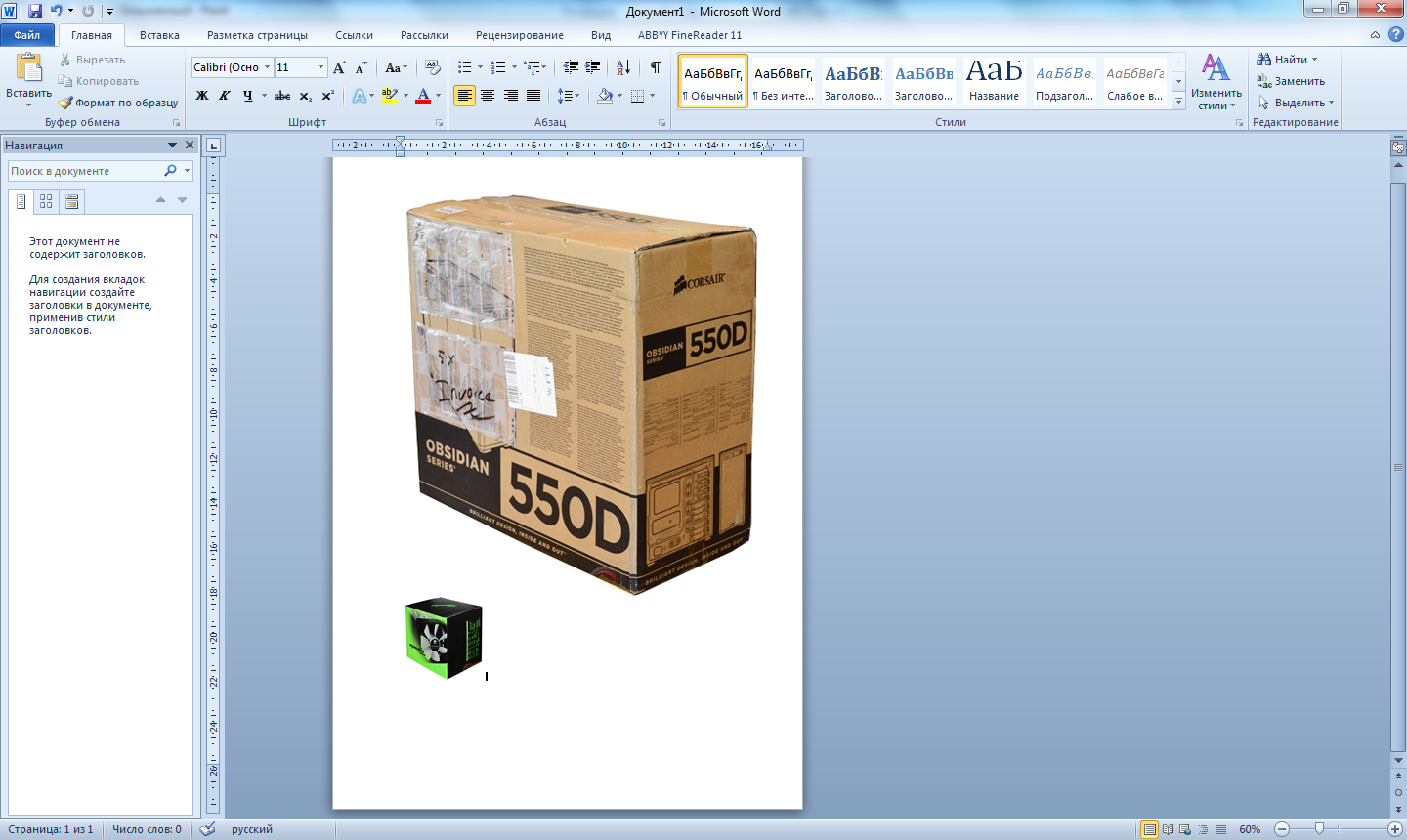Image resolution: width=1407 pixels, height=840 pixels.
Task: Zoom in with the plus button
Action: click(1394, 829)
